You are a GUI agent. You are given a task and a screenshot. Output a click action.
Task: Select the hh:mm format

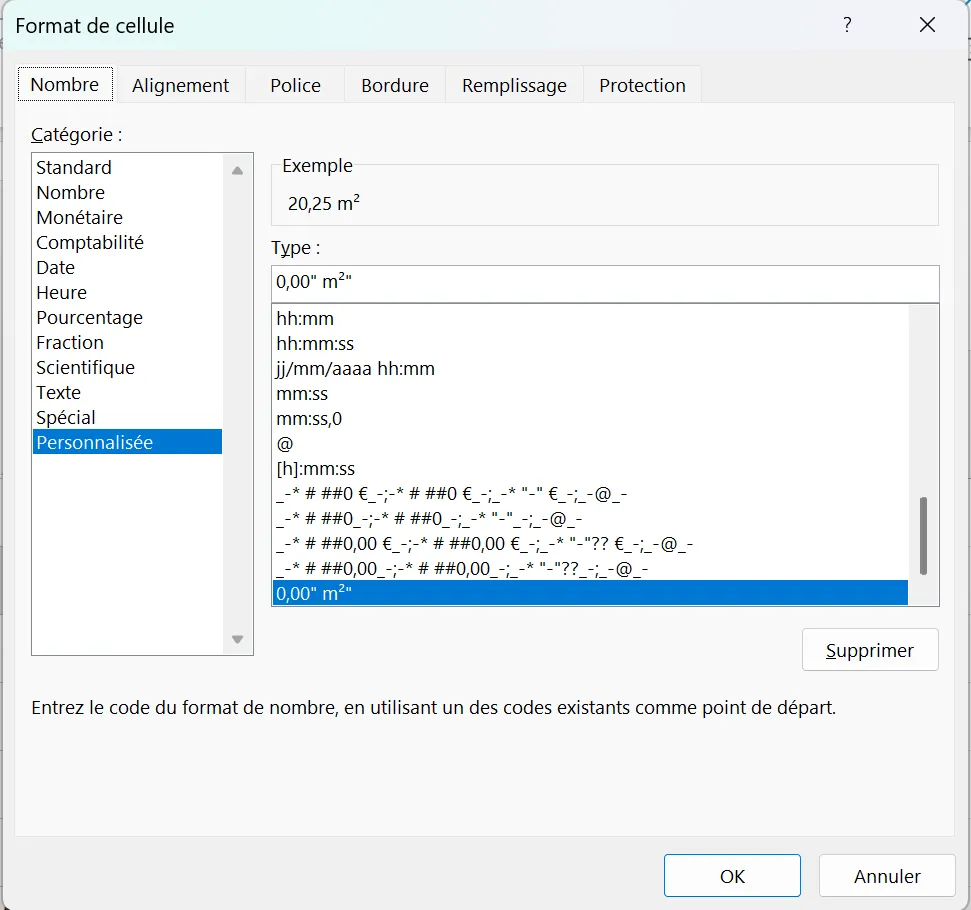(x=590, y=318)
